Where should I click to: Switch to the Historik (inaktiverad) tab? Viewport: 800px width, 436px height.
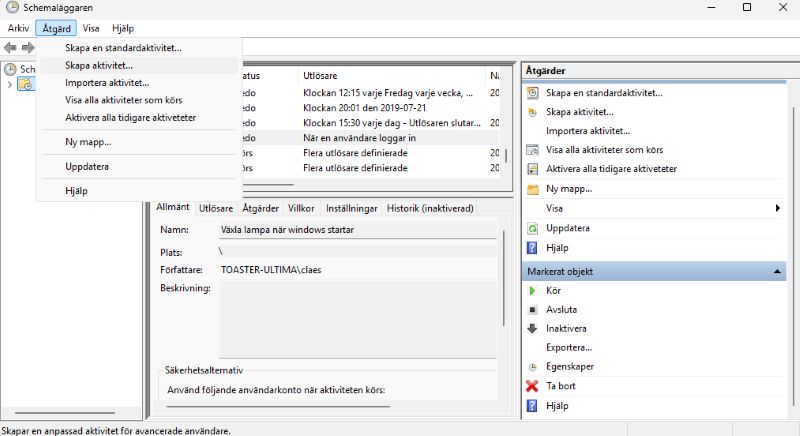click(430, 208)
